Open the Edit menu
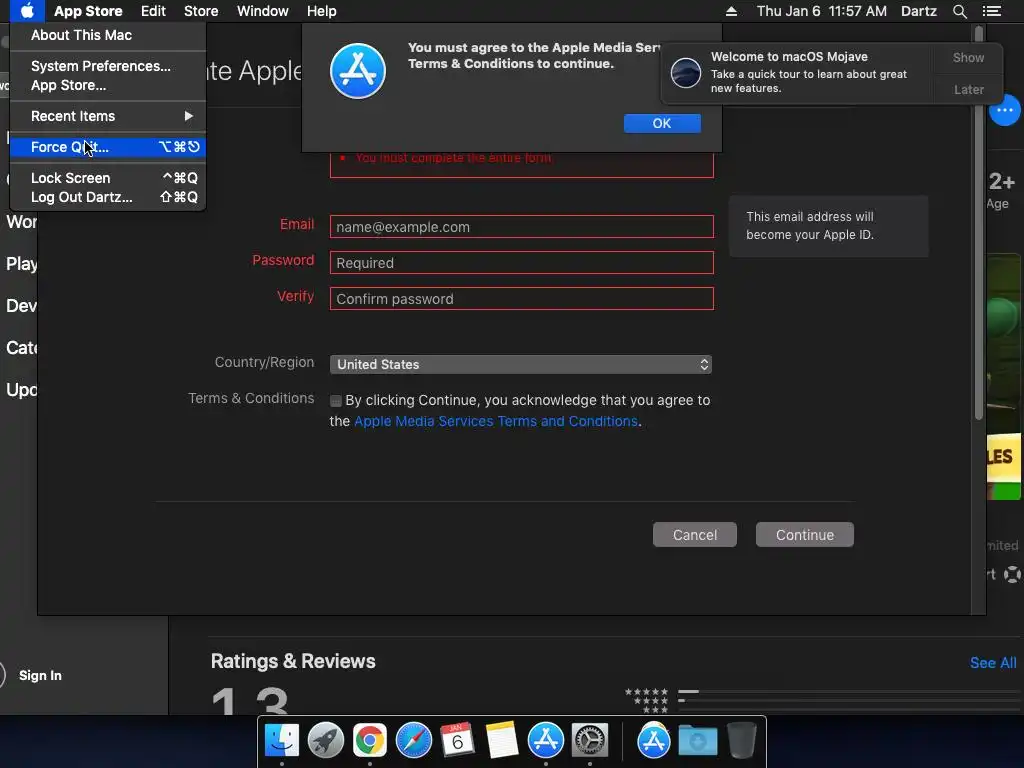1024x768 pixels. [153, 11]
